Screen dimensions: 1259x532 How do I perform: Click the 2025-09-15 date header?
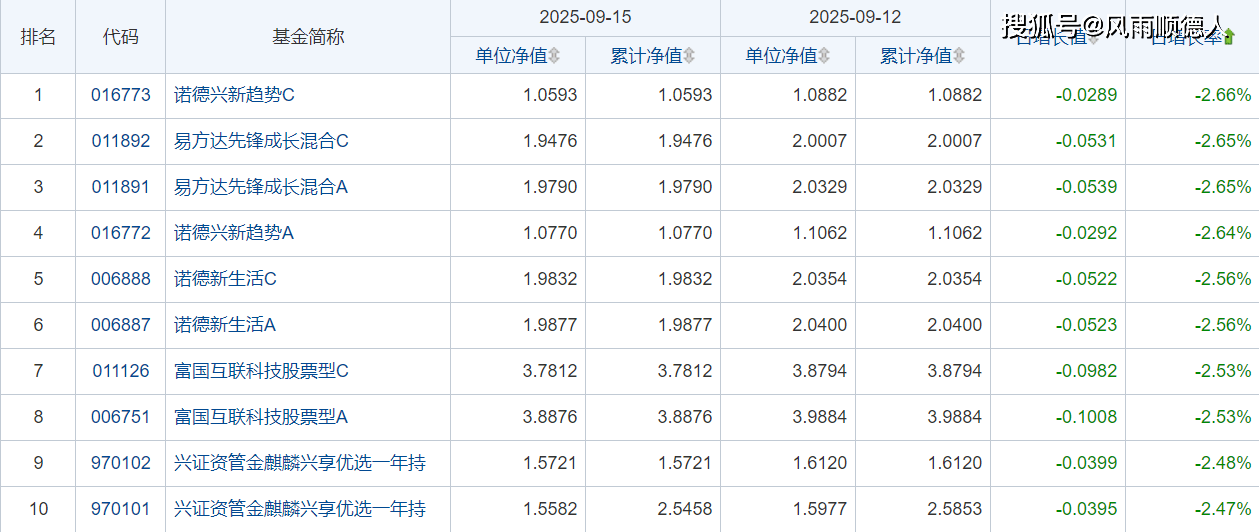click(585, 17)
